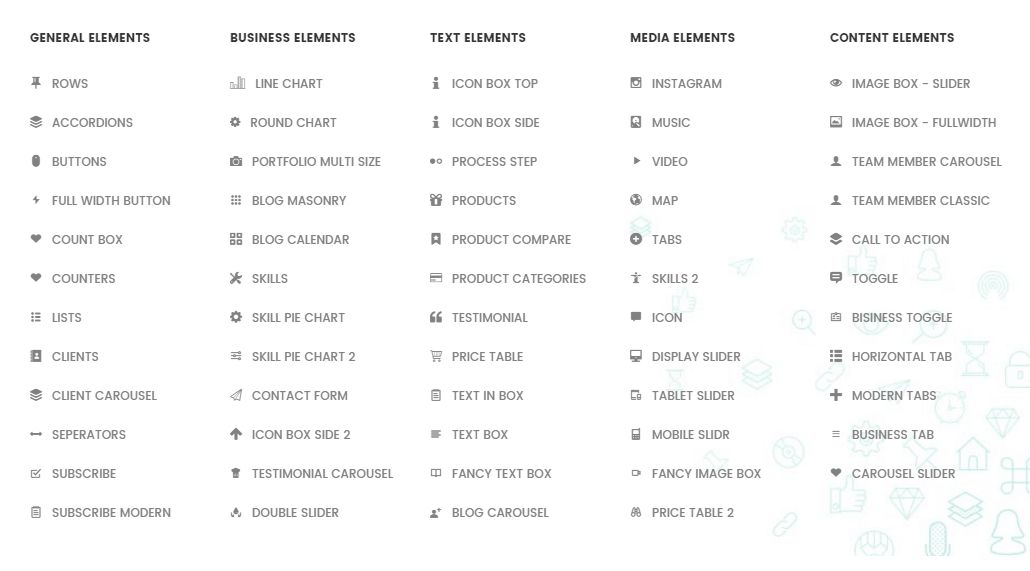Select the Fancy Image Box link
Image resolution: width=1030 pixels, height=571 pixels.
pos(706,473)
